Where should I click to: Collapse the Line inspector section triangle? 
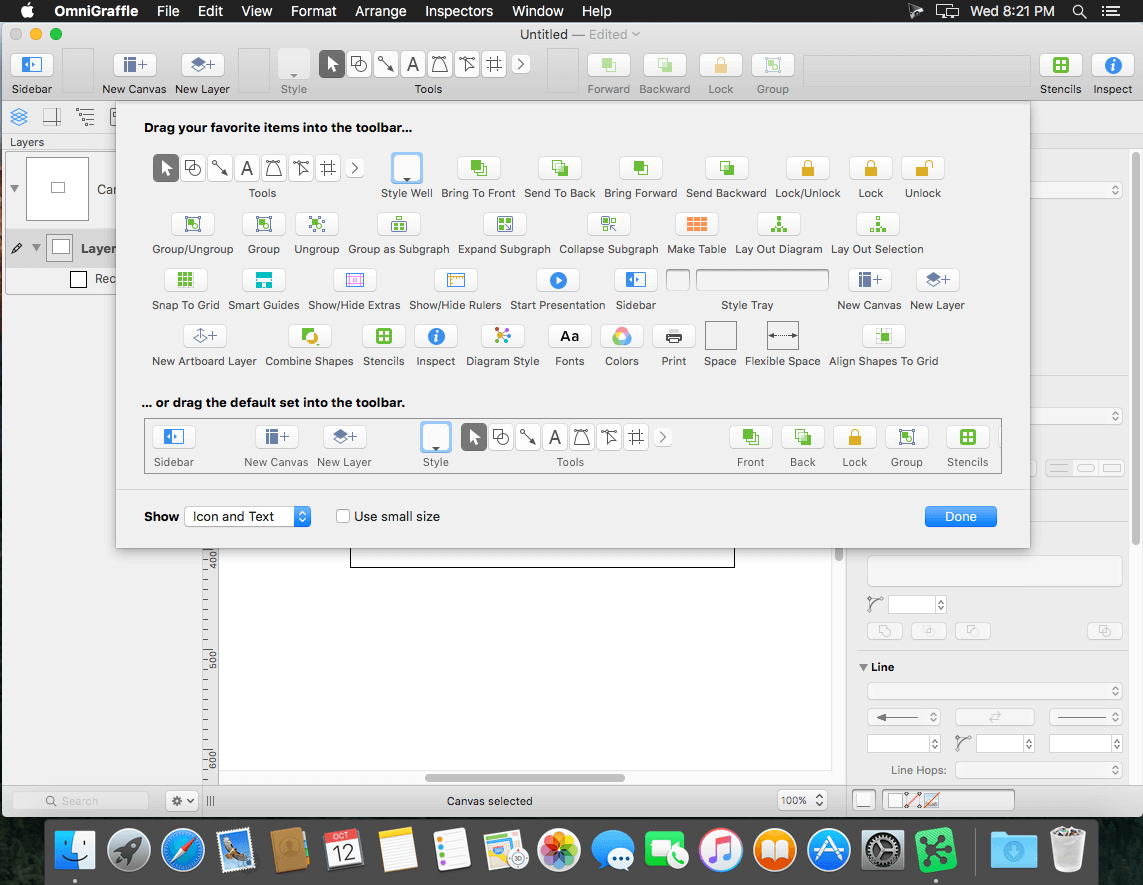(x=863, y=667)
